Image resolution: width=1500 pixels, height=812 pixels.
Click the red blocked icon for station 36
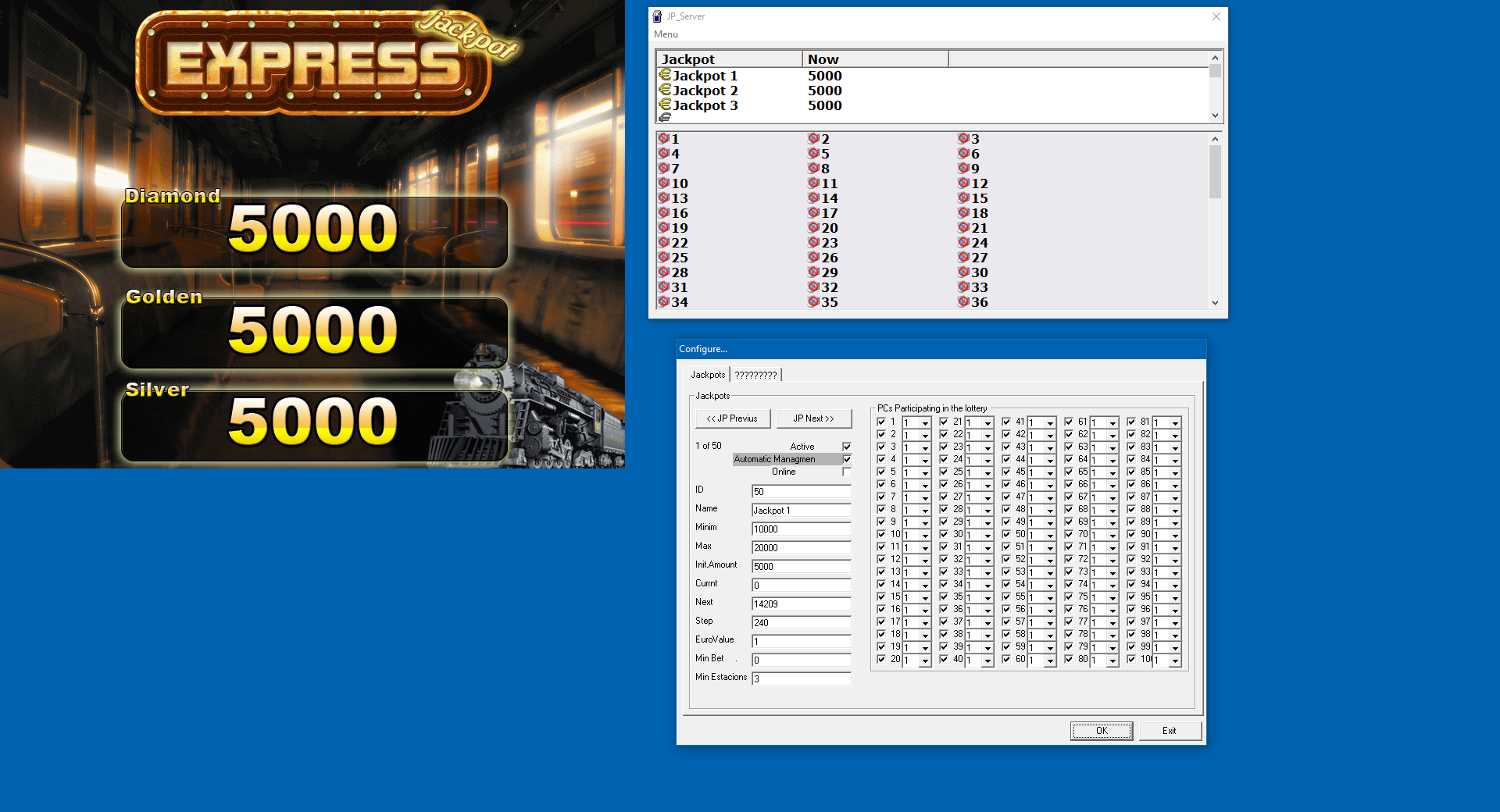click(963, 301)
